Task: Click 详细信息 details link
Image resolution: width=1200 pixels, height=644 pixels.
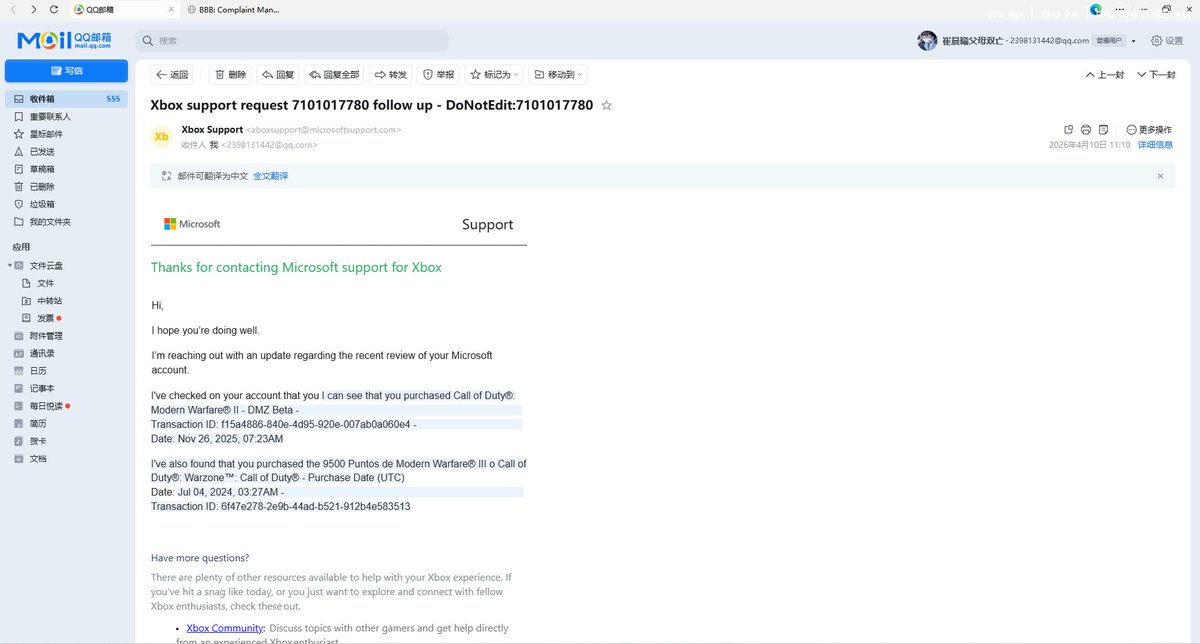Action: click(x=1155, y=145)
